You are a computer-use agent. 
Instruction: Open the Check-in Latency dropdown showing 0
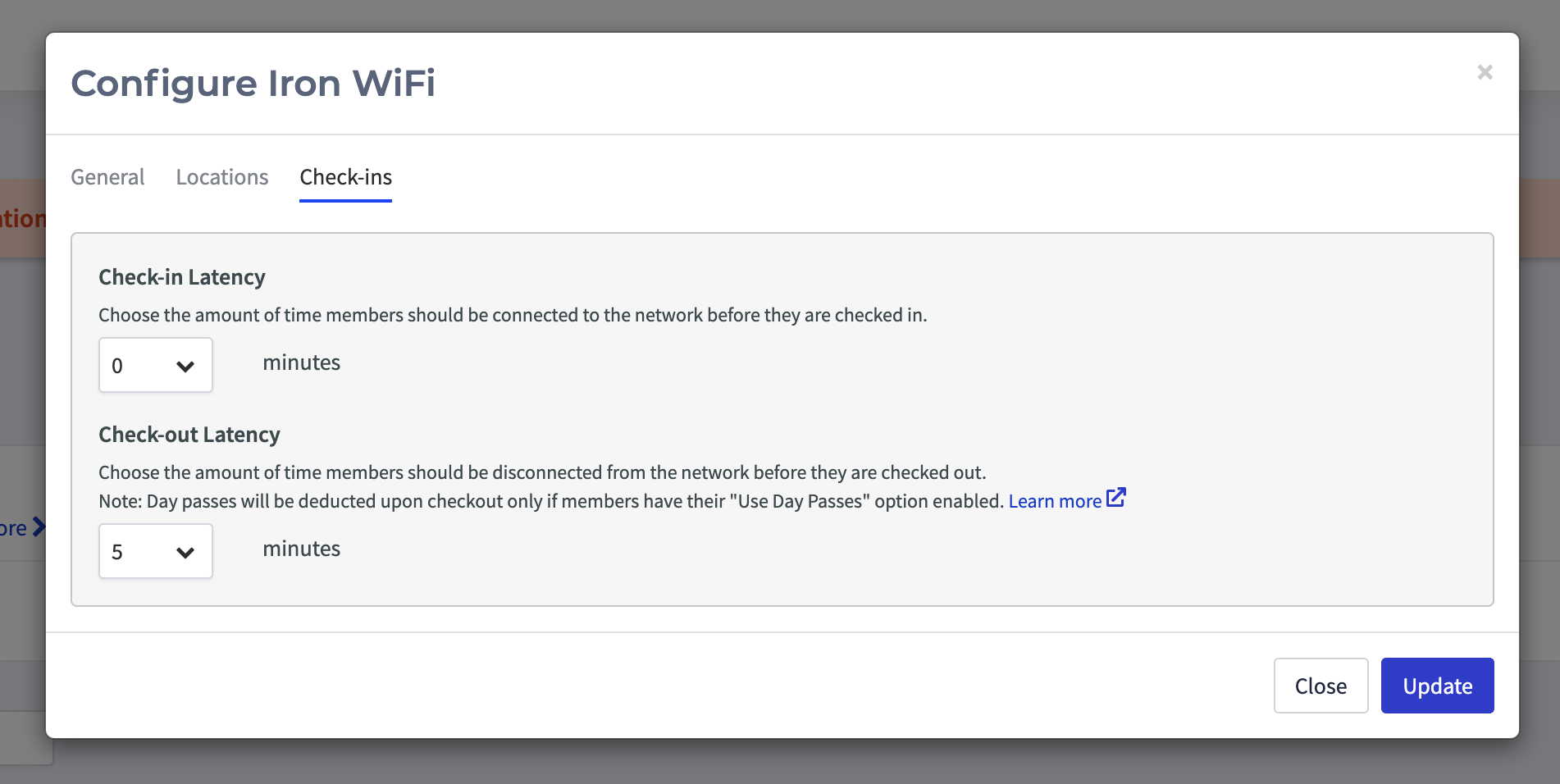pos(156,365)
